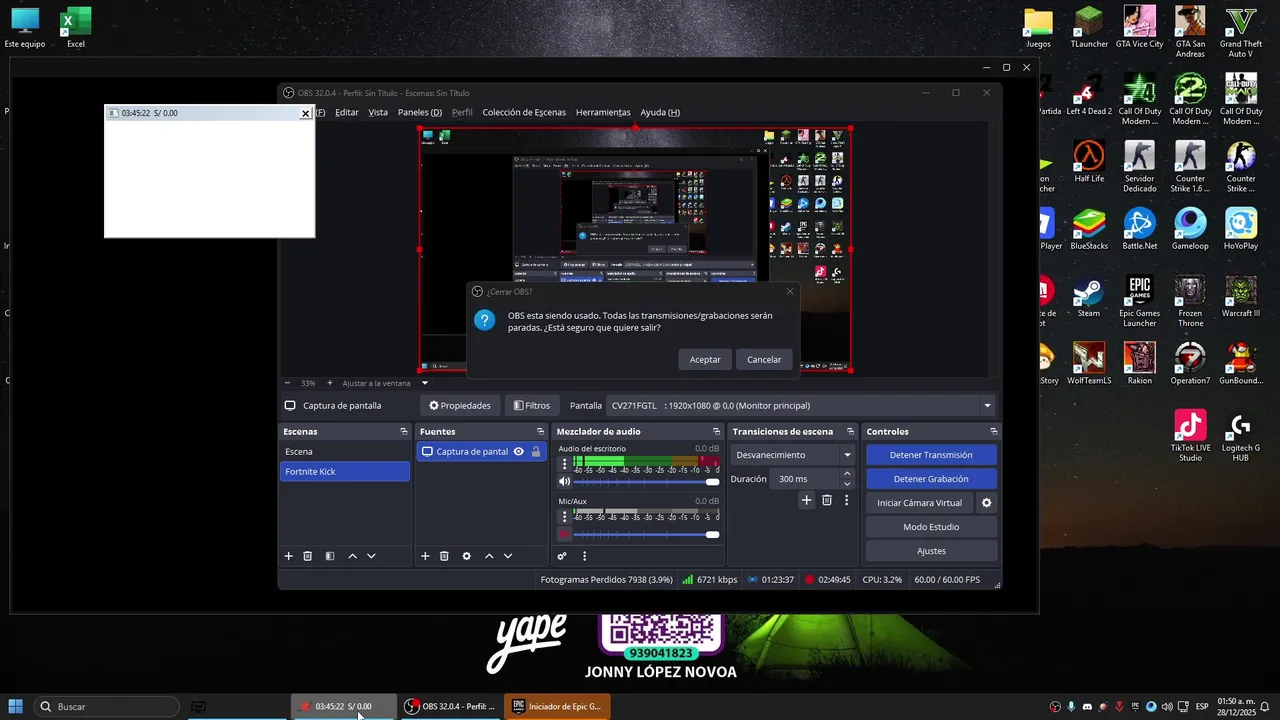Move source down in Fuentes panel

[508, 556]
